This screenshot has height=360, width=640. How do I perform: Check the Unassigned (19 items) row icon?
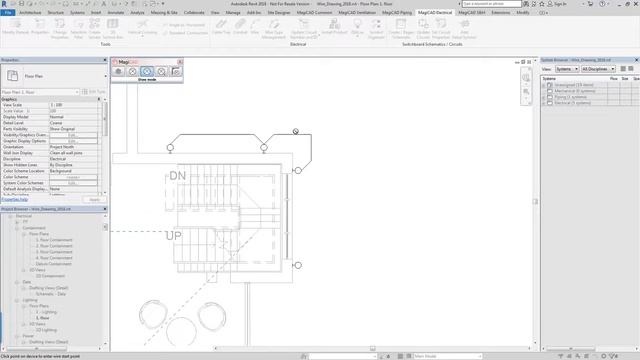[550, 85]
